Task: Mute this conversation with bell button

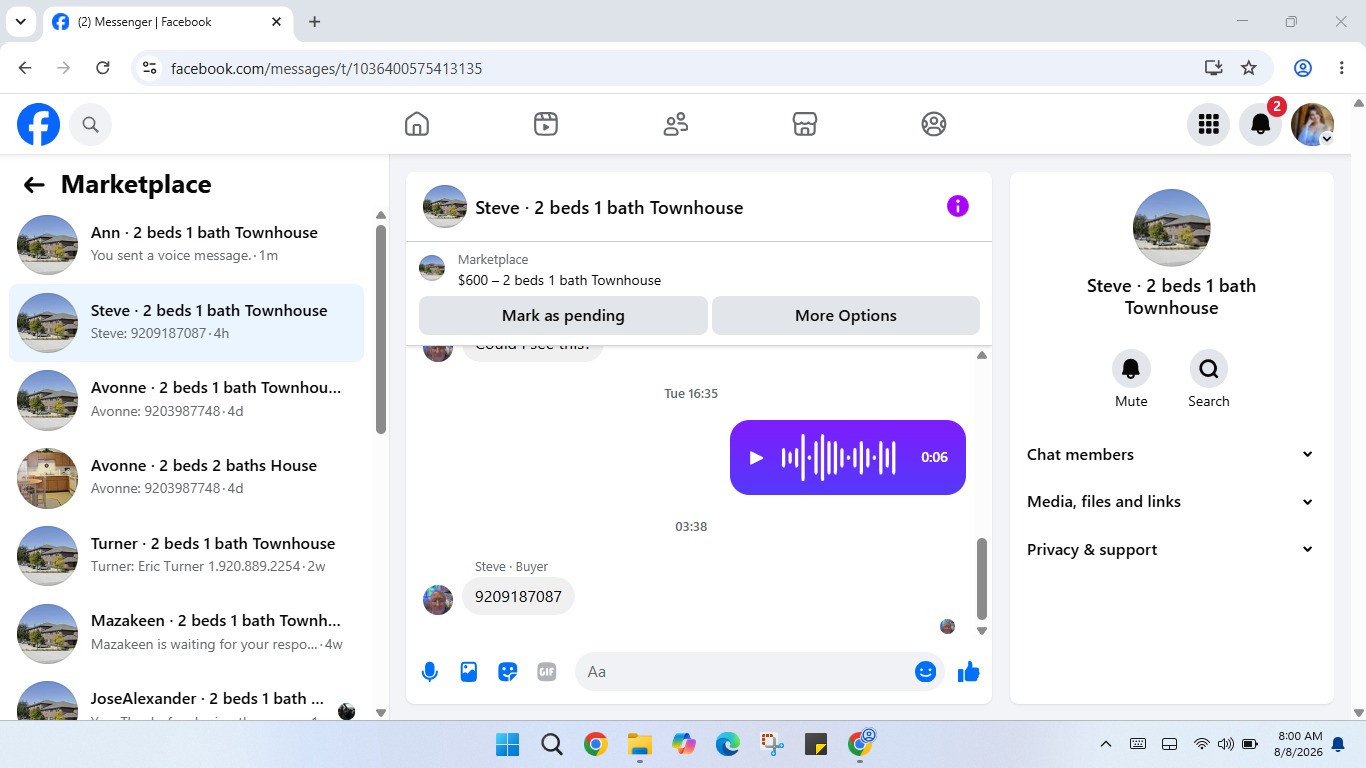Action: click(x=1131, y=369)
